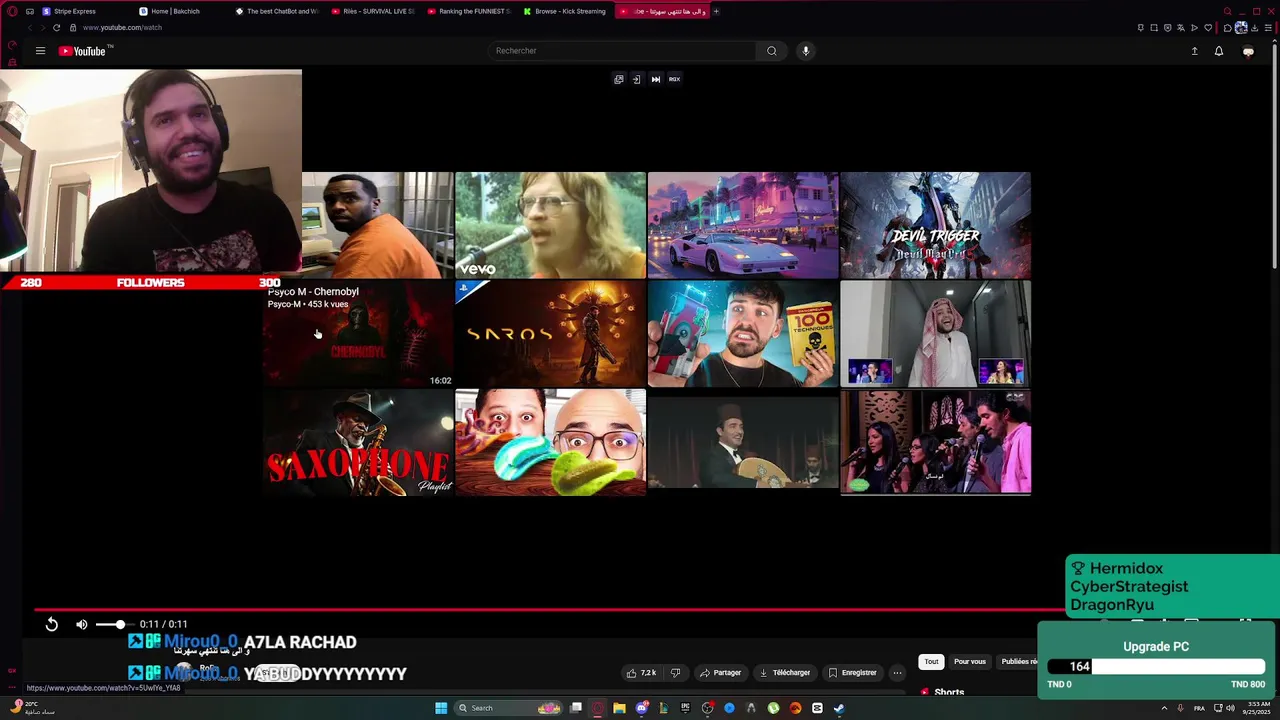Open Opera GX from the taskbar
The image size is (1280, 720).
point(598,708)
